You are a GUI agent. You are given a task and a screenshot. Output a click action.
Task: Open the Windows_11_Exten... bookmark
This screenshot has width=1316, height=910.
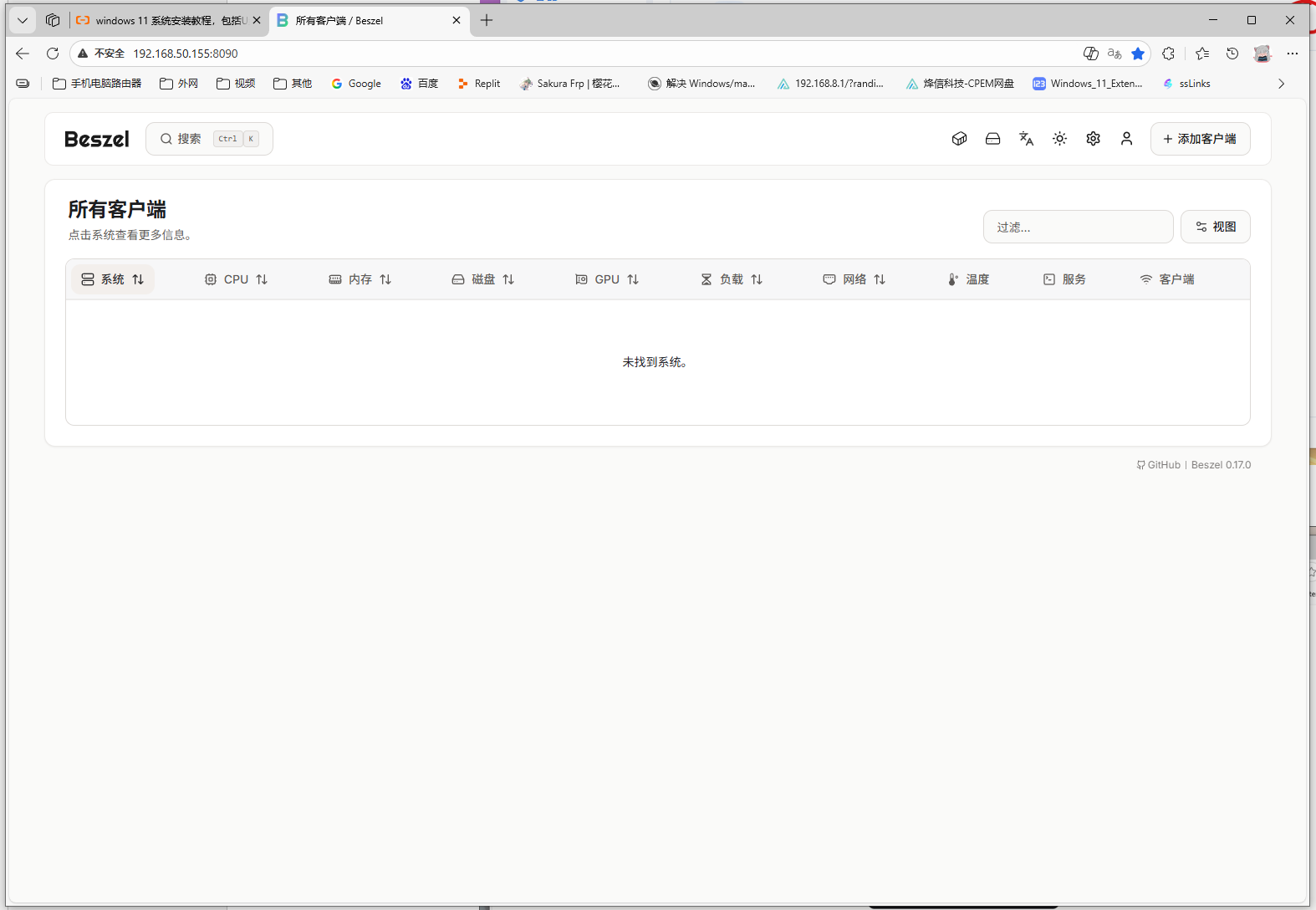1088,84
